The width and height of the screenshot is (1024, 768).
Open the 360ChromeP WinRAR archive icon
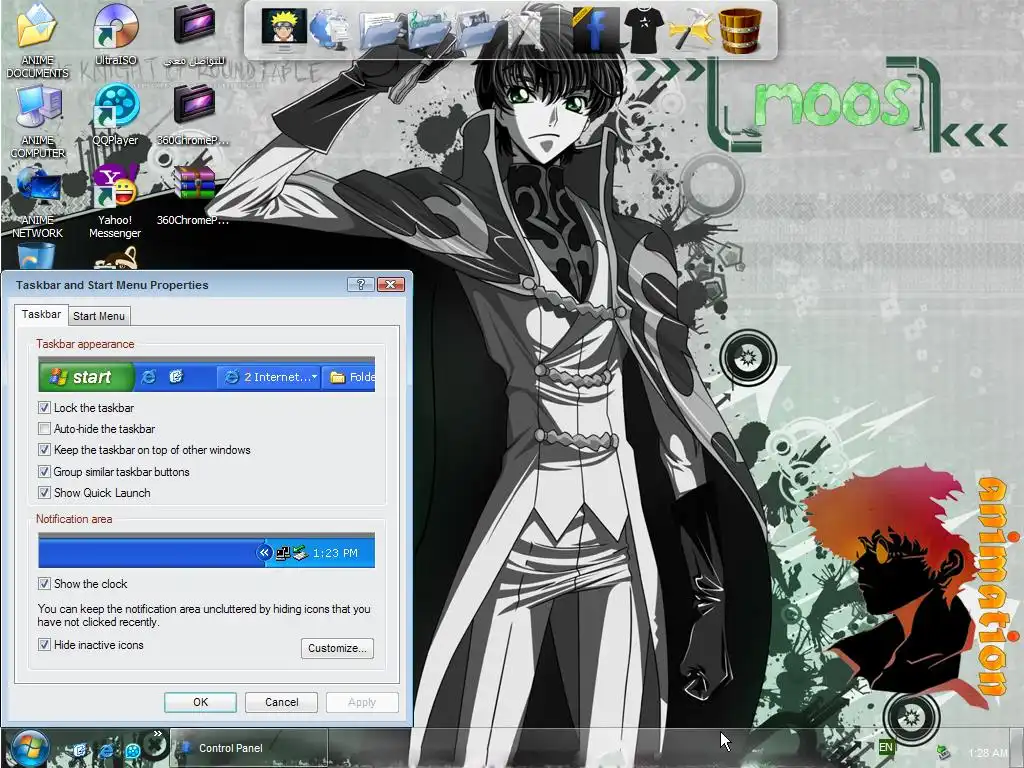pyautogui.click(x=194, y=196)
